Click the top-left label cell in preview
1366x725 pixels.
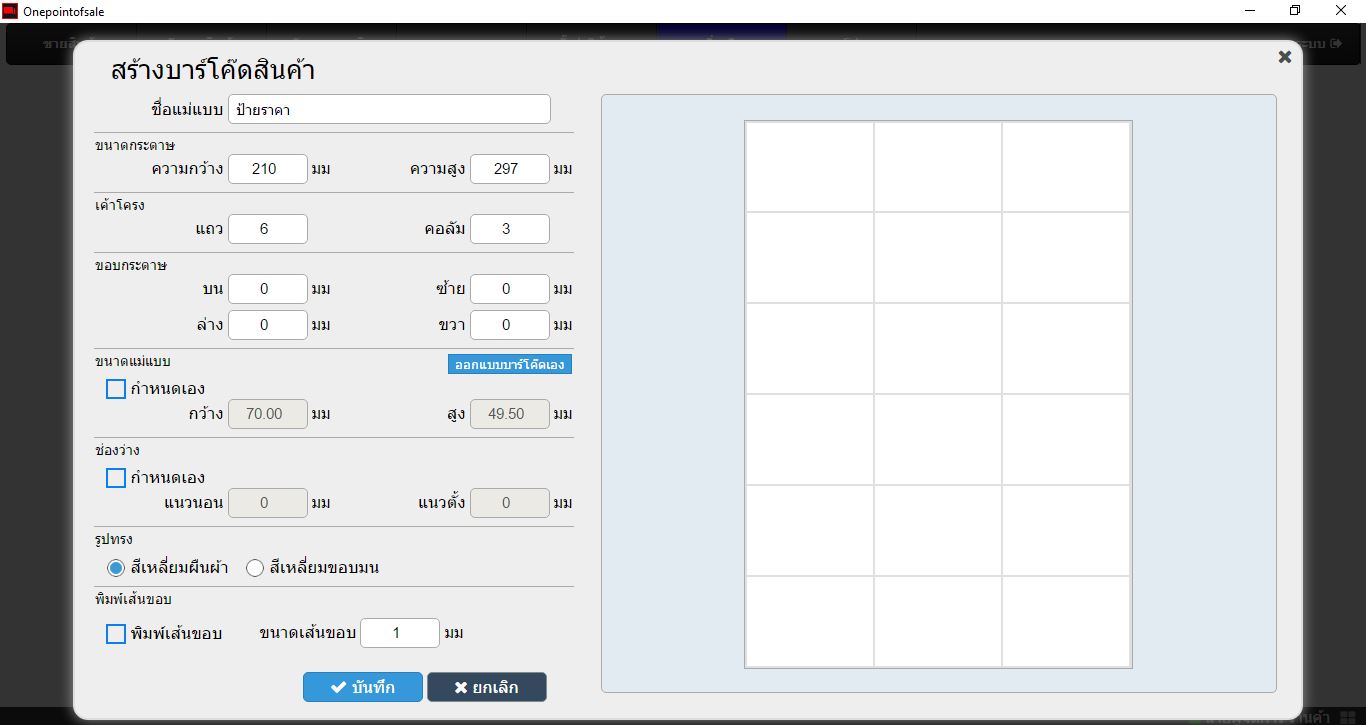coord(809,167)
